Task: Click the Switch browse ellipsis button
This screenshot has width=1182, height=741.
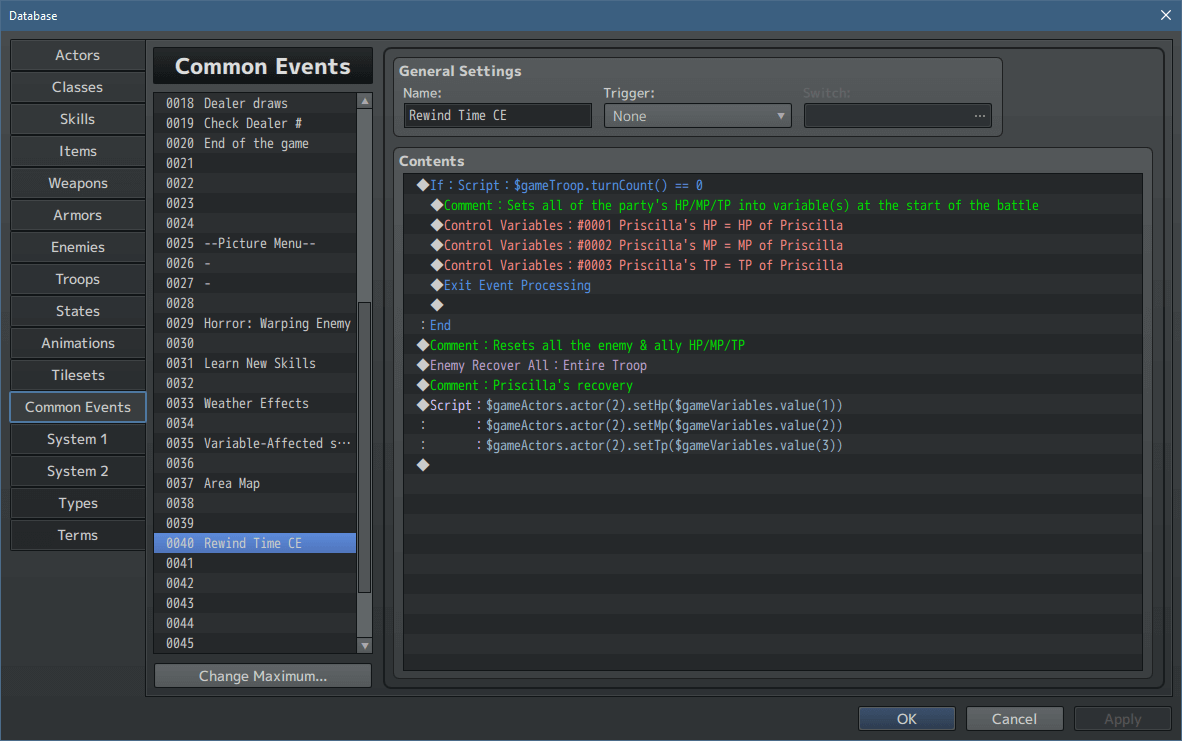Action: coord(979,115)
